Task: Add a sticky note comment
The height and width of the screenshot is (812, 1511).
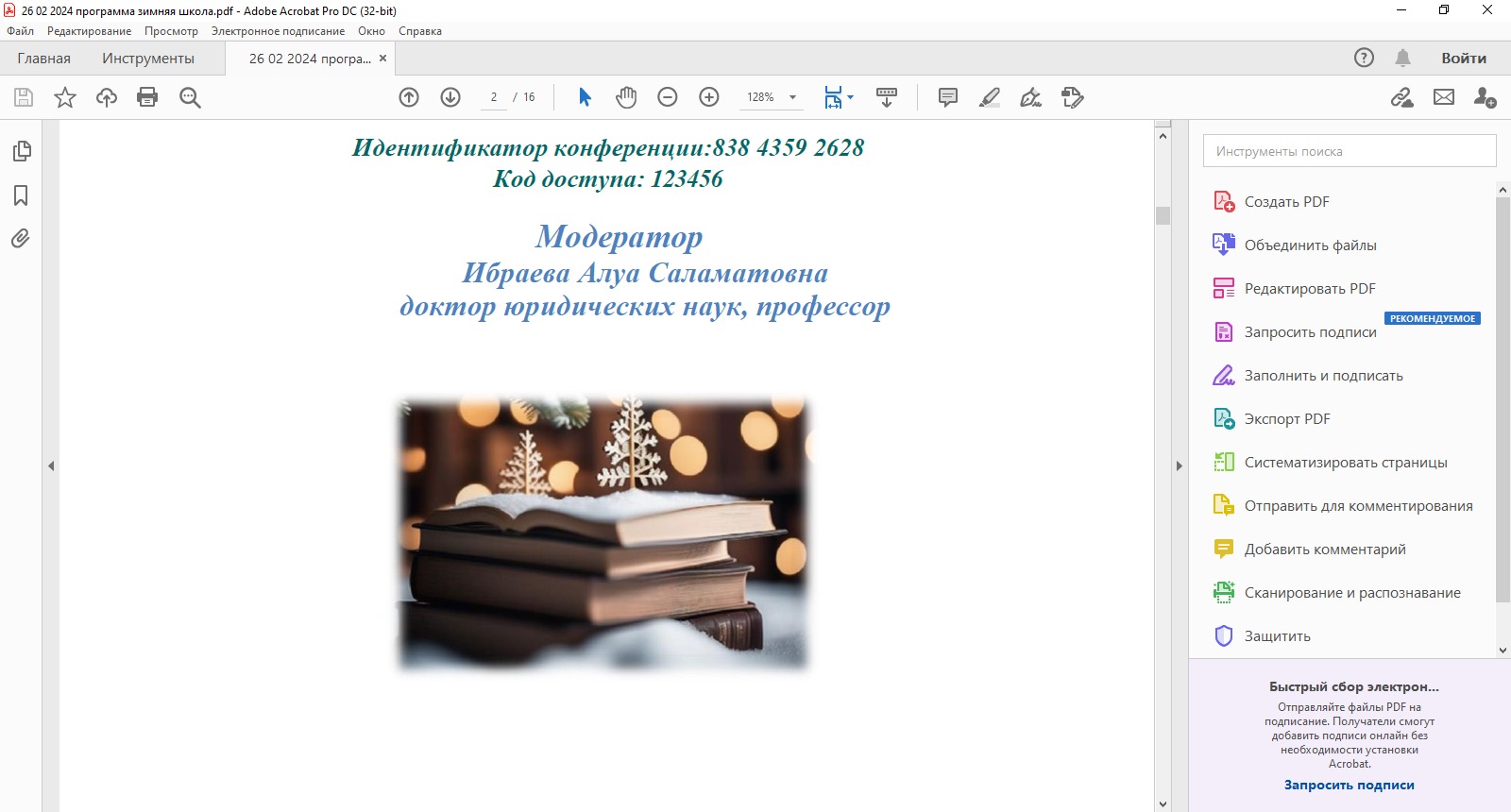Action: tap(948, 97)
